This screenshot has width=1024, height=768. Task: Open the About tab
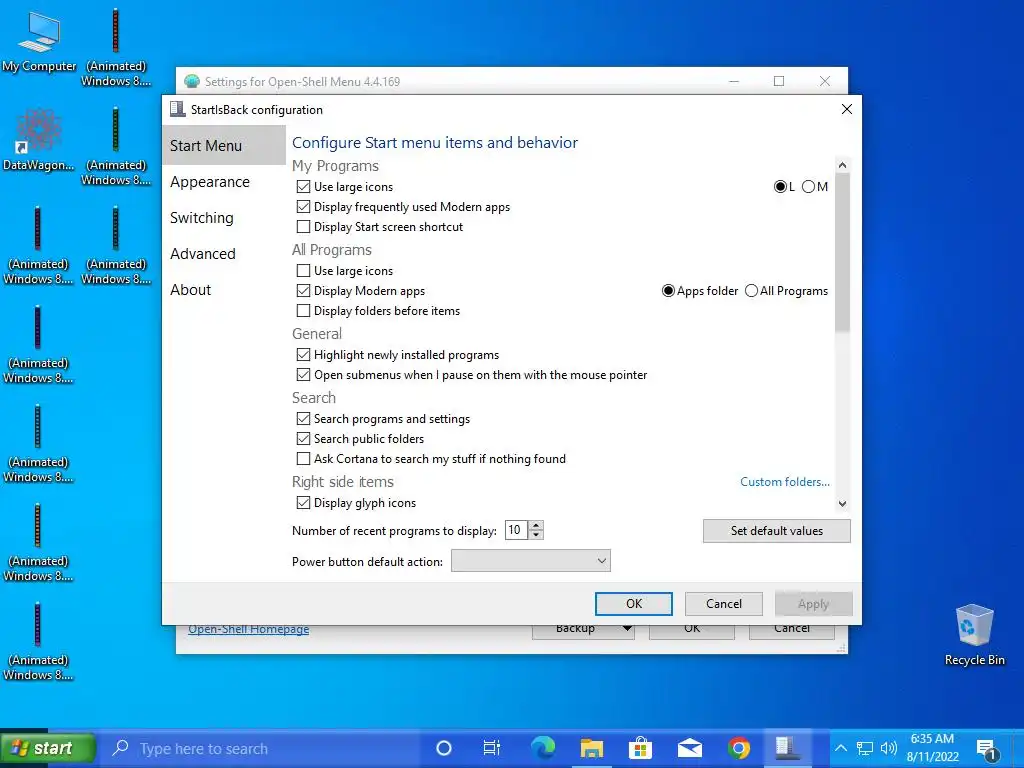tap(224, 289)
